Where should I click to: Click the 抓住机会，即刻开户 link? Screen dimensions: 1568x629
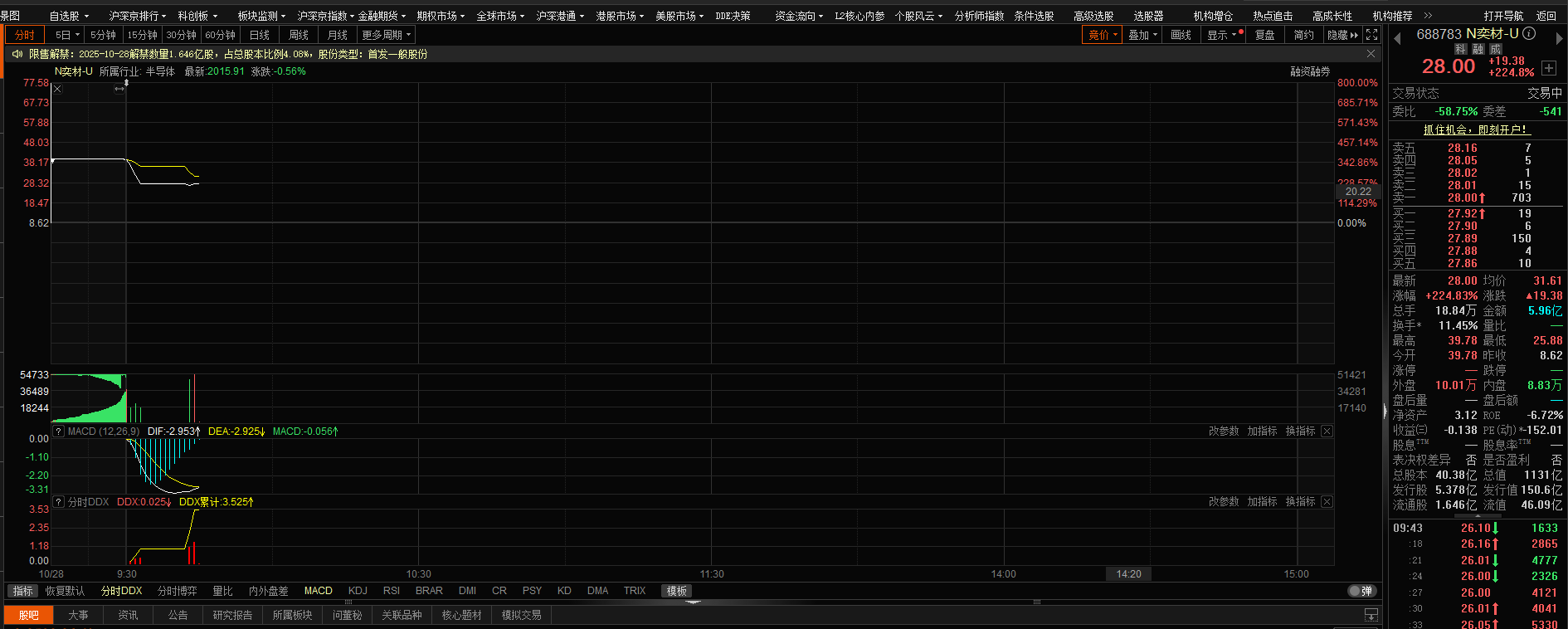tap(1475, 129)
